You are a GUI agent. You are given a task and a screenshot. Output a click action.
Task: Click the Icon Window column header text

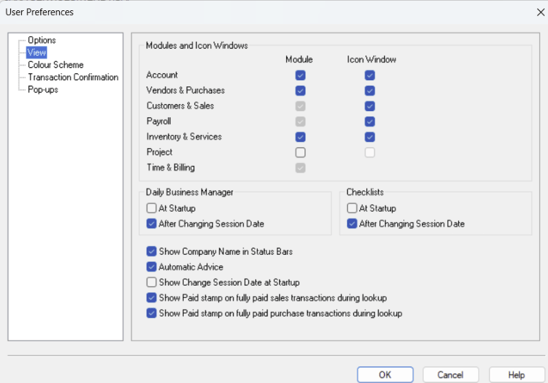pos(372,60)
